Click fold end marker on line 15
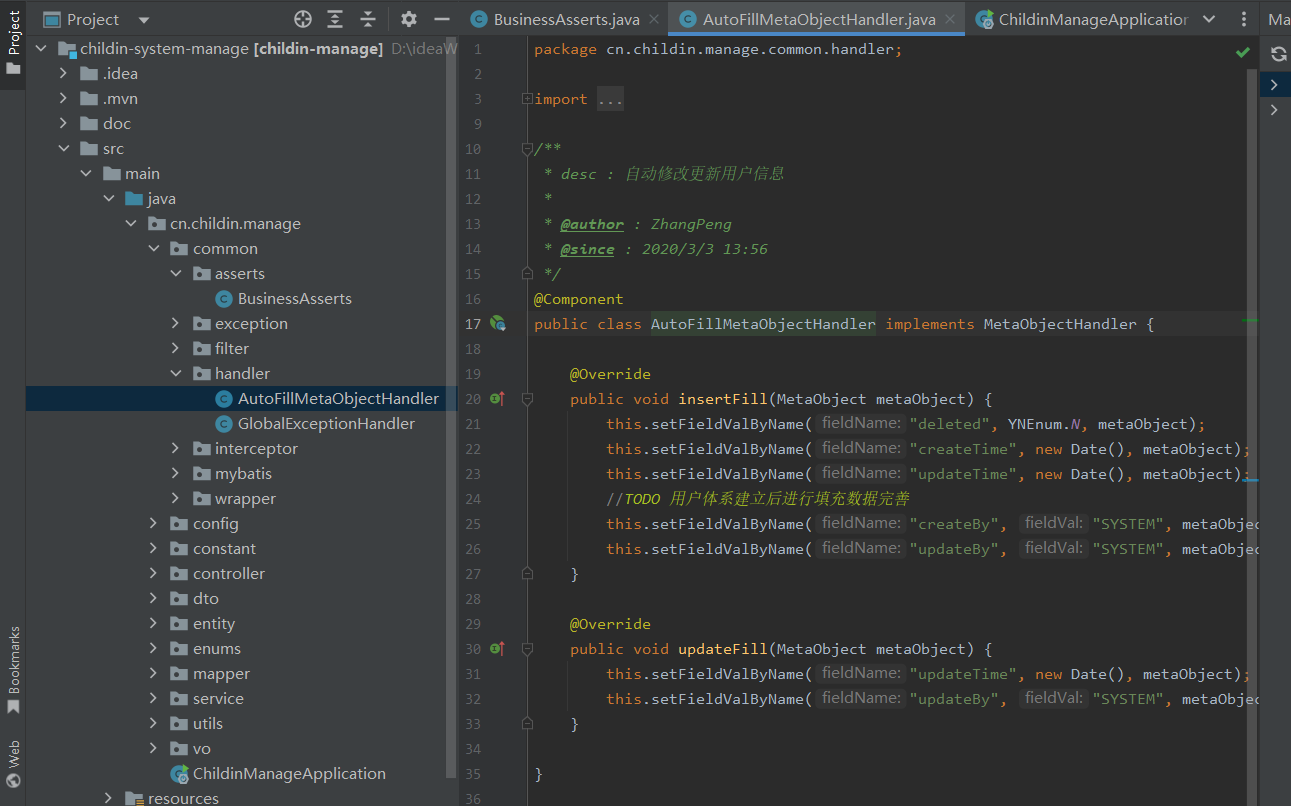 (527, 274)
